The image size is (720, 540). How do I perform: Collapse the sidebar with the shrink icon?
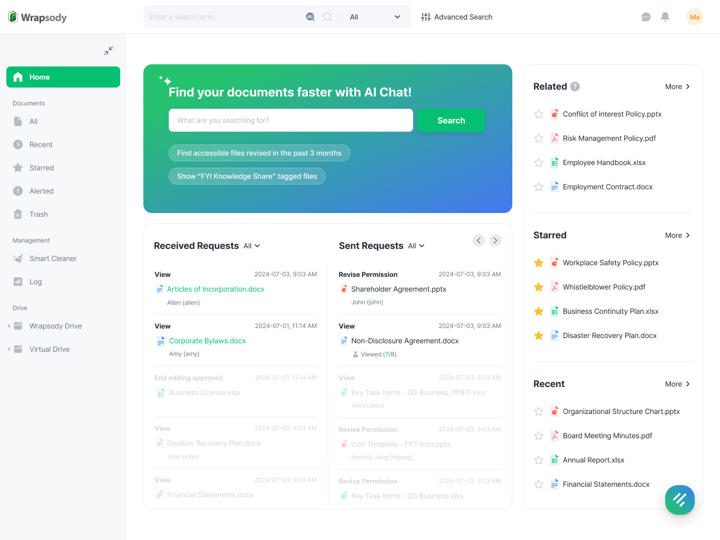coord(108,51)
